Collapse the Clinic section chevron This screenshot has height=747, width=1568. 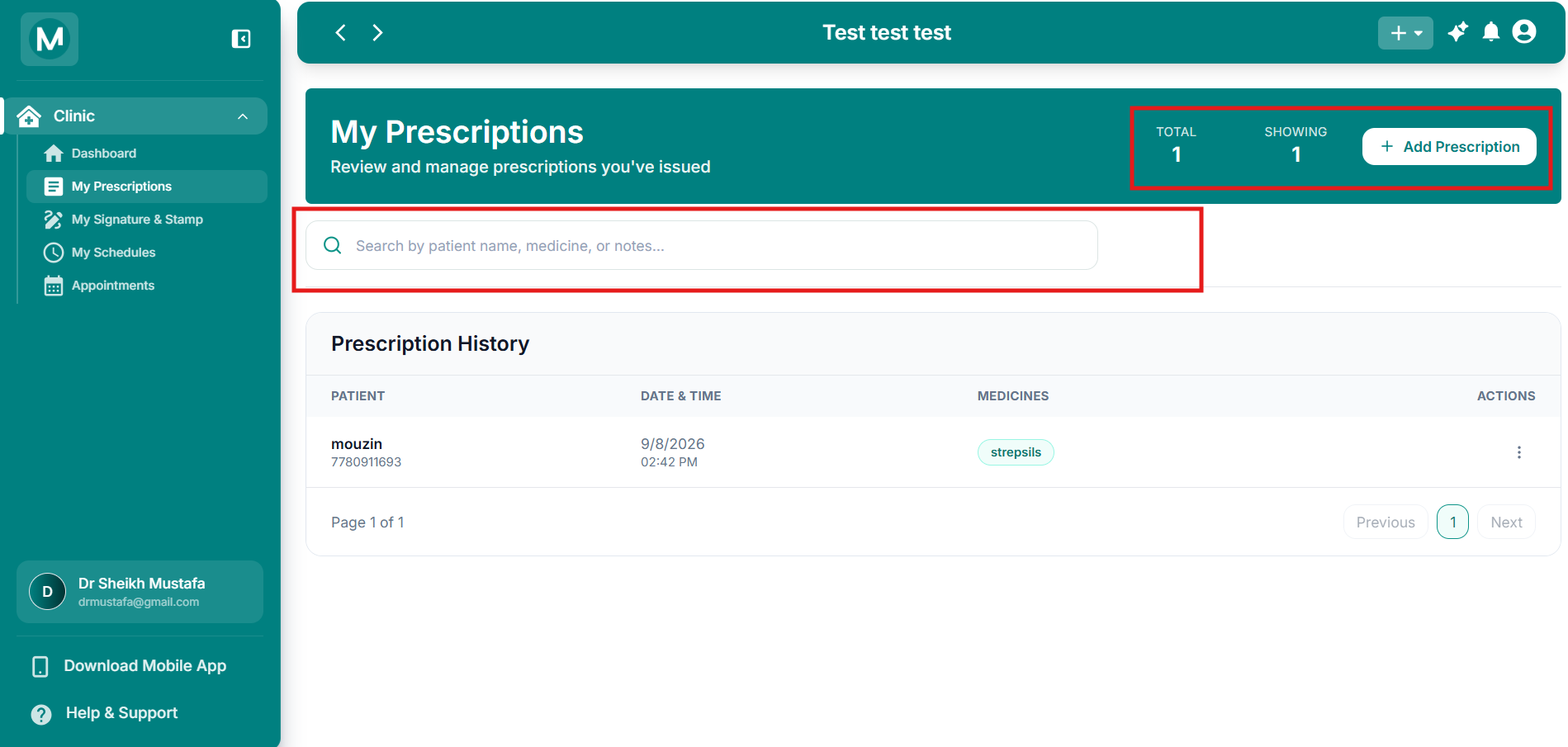pos(243,116)
